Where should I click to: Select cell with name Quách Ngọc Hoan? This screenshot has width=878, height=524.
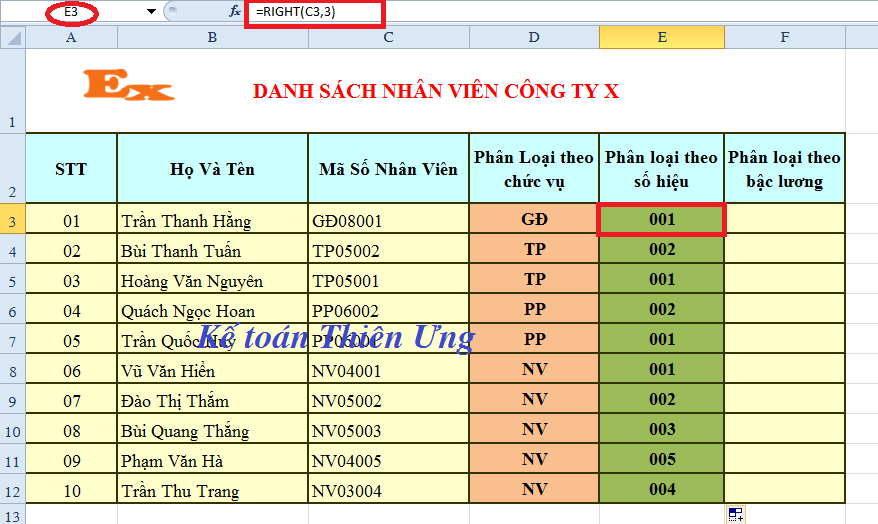coord(212,308)
